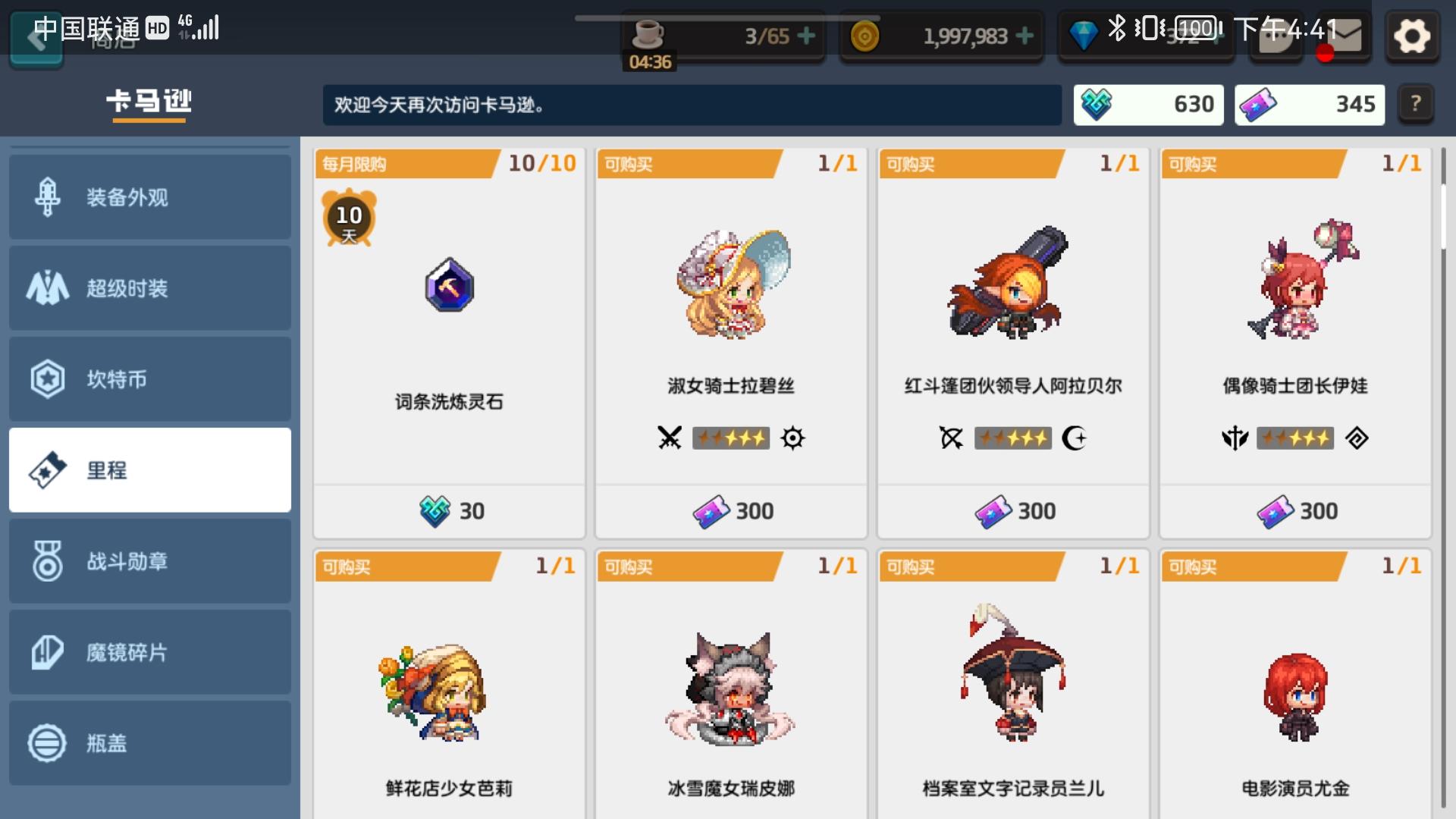Open the 魔镜碎片 shop category
This screenshot has height=819, width=1456.
[150, 652]
